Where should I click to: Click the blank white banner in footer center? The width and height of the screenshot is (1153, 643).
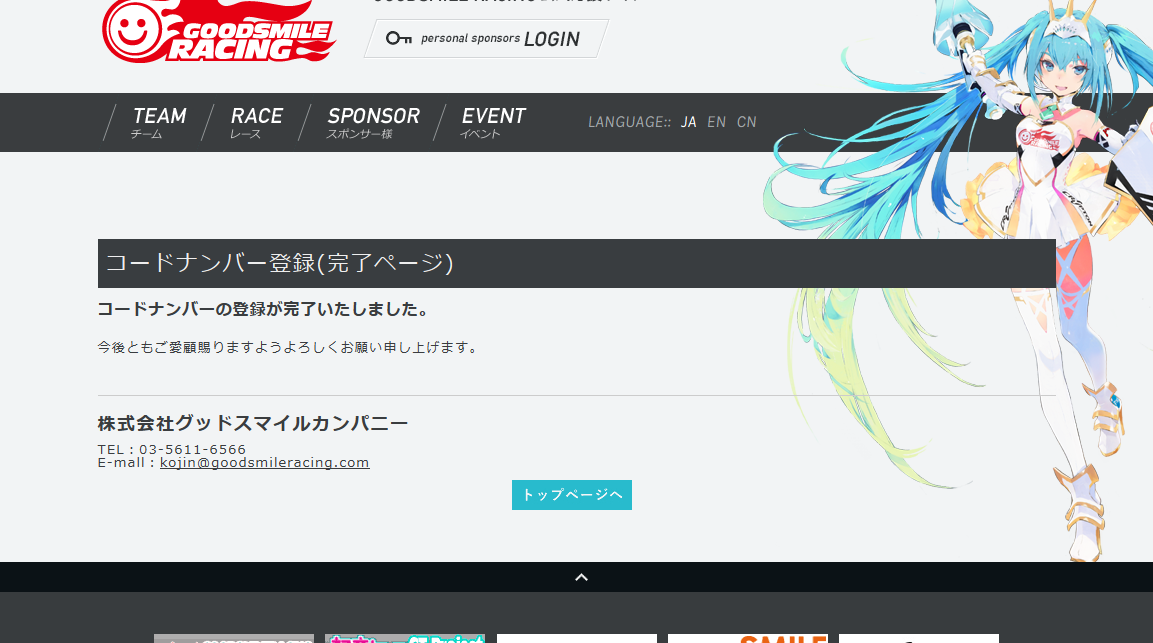tap(576, 638)
